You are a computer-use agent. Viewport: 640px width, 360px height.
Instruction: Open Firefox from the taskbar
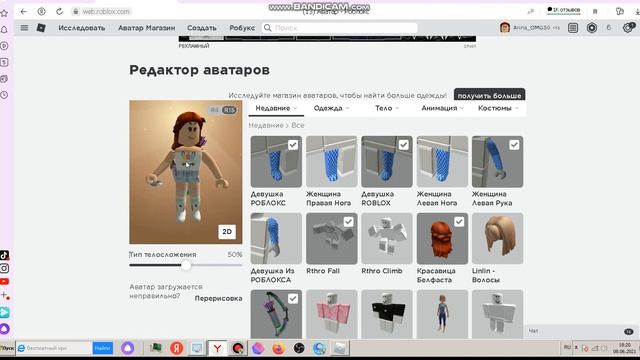(x=278, y=348)
